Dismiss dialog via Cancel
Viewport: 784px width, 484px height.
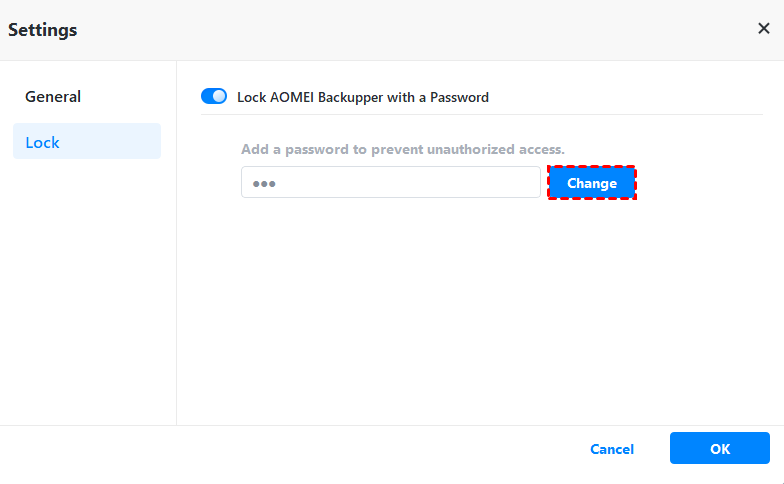pos(612,449)
